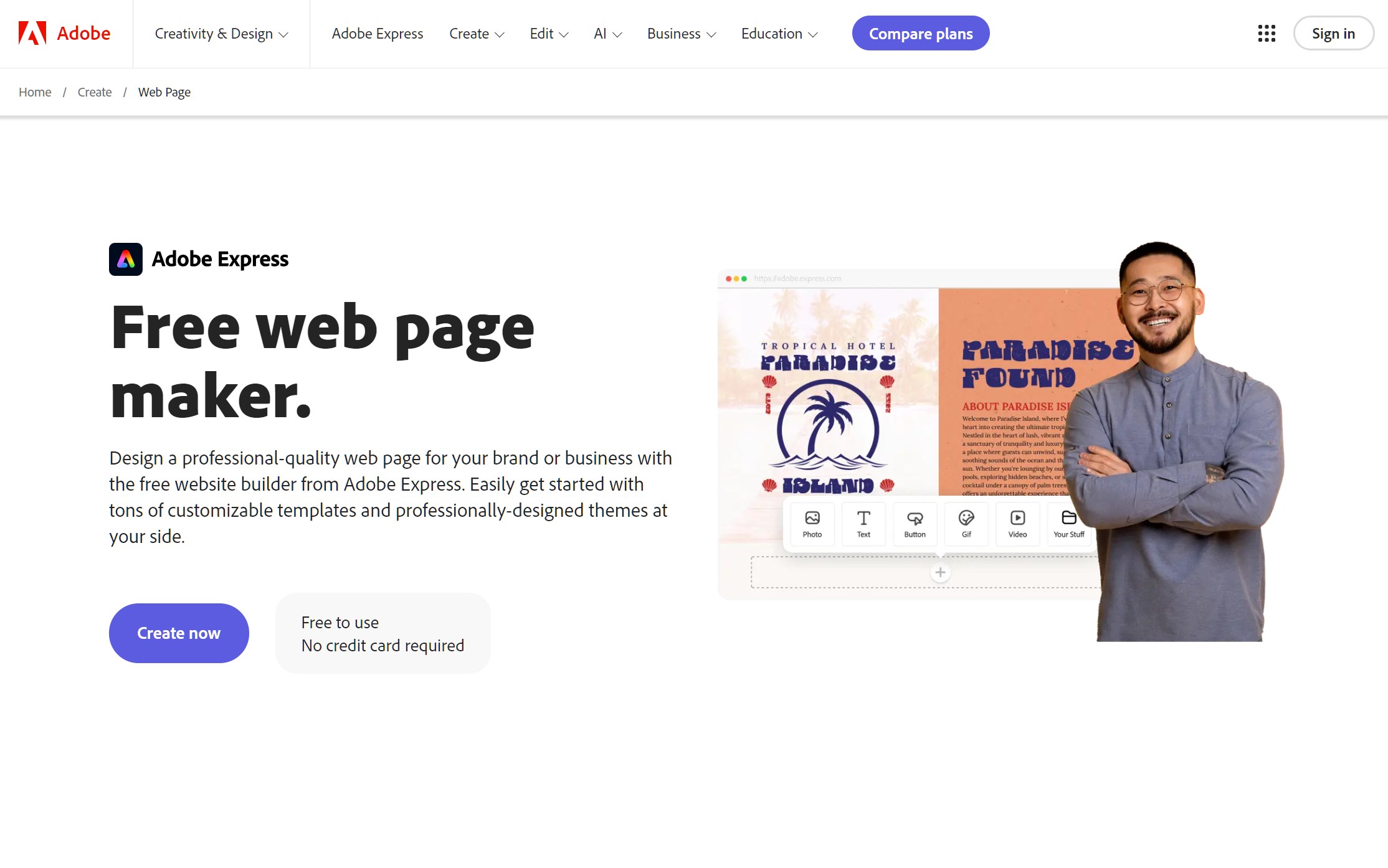
Task: Click the Video icon in editor toolbar
Action: 1017,521
